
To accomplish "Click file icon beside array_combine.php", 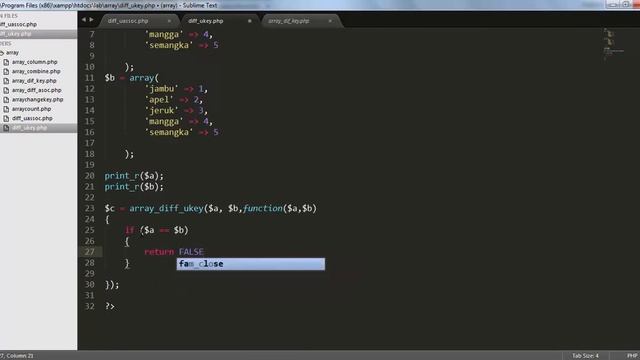I will (x=6, y=71).
